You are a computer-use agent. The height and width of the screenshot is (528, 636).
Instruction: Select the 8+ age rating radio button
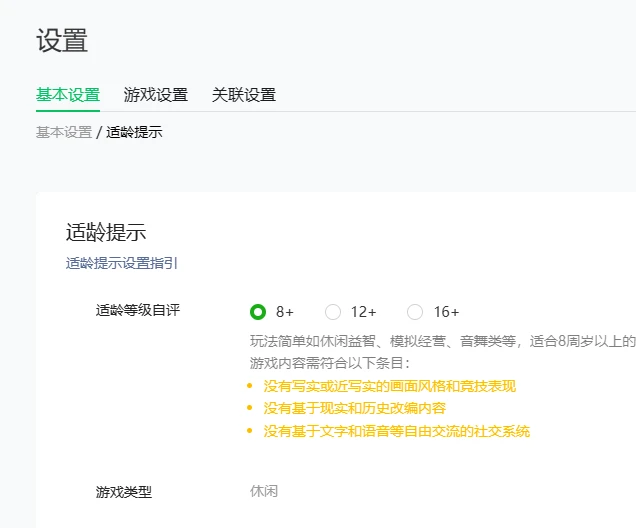(258, 312)
